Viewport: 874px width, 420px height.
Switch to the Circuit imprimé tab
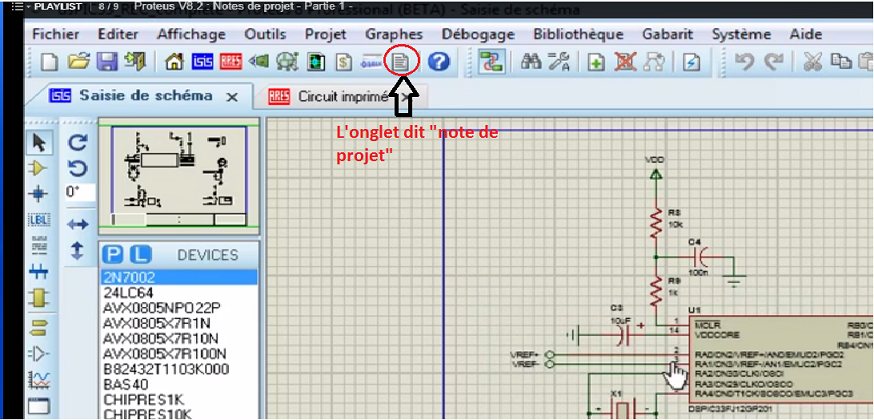343,97
